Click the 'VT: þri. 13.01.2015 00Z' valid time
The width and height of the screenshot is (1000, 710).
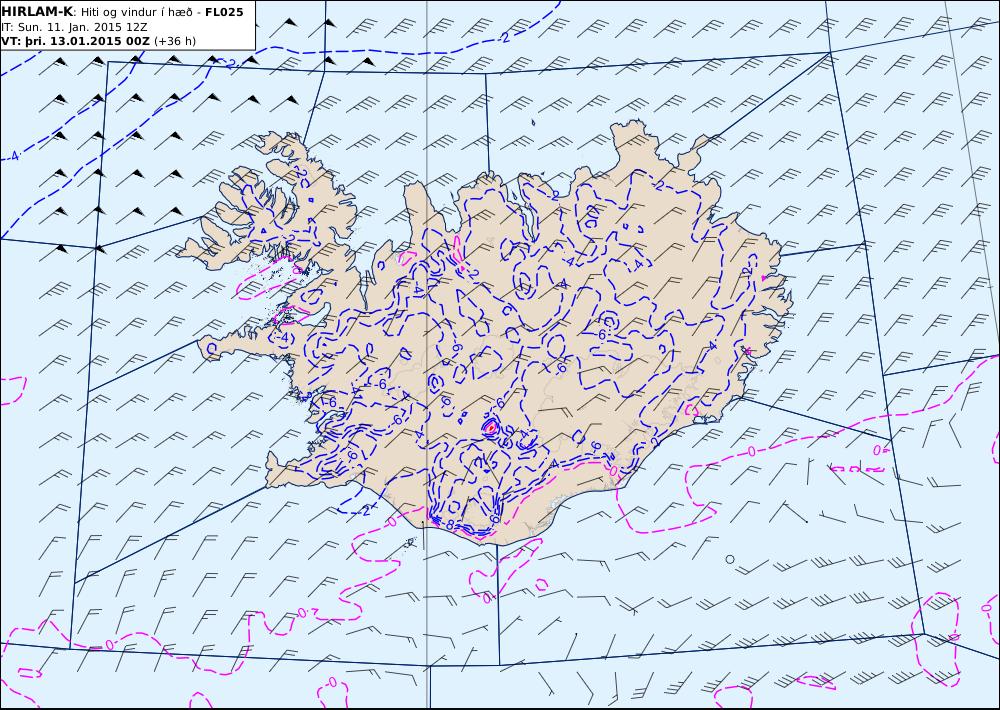76,41
